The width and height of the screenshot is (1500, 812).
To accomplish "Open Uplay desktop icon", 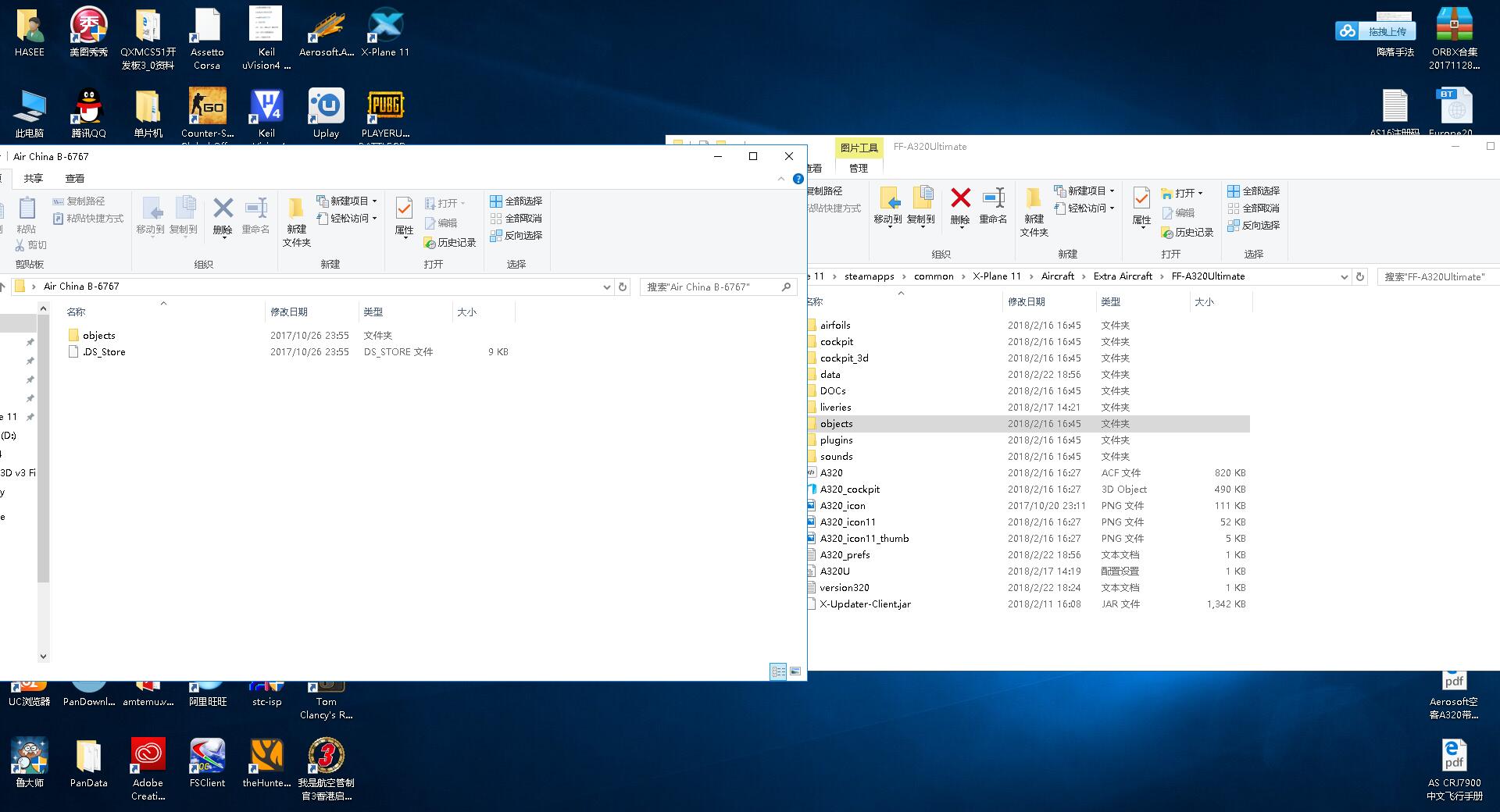I will click(326, 113).
